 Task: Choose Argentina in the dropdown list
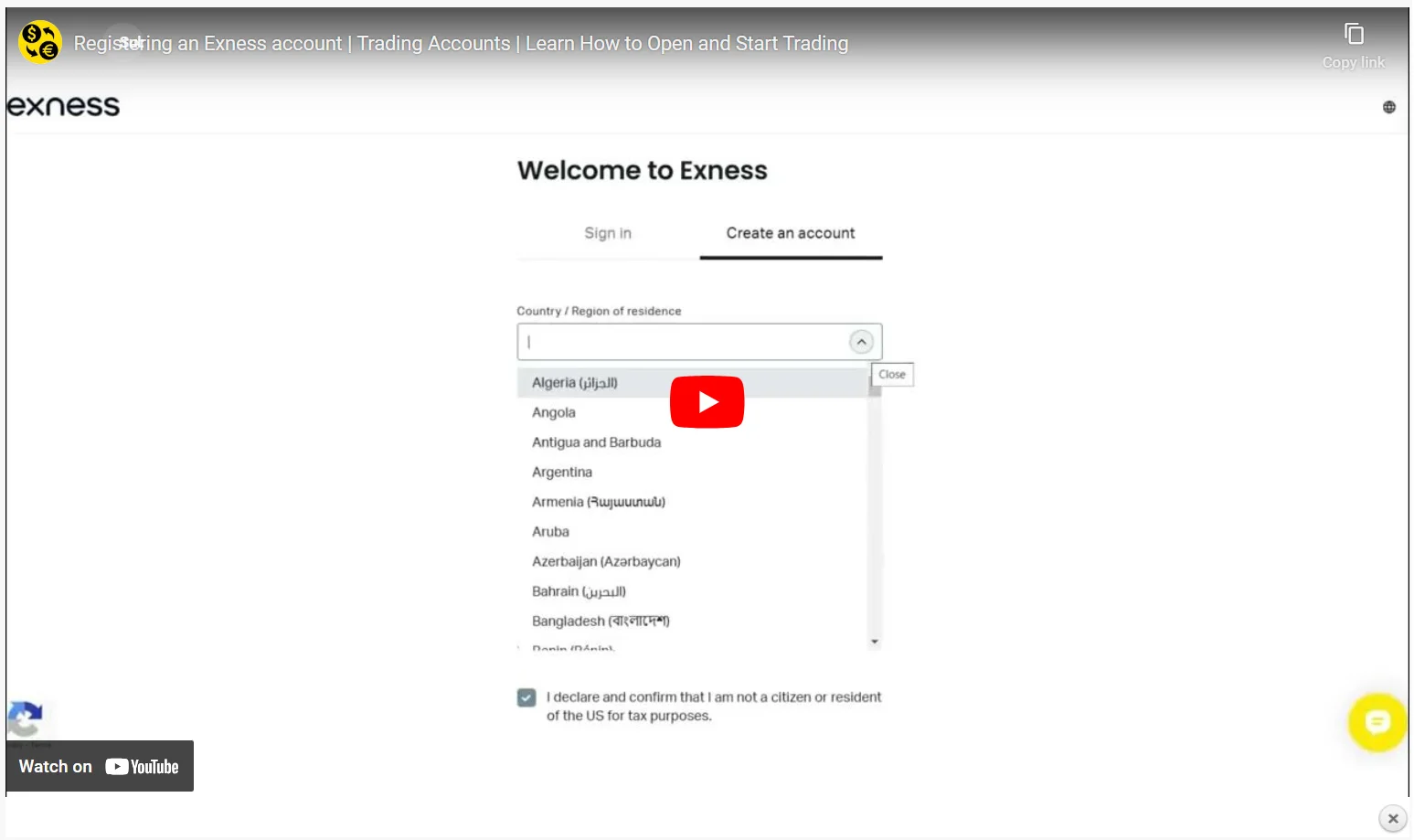(x=562, y=473)
